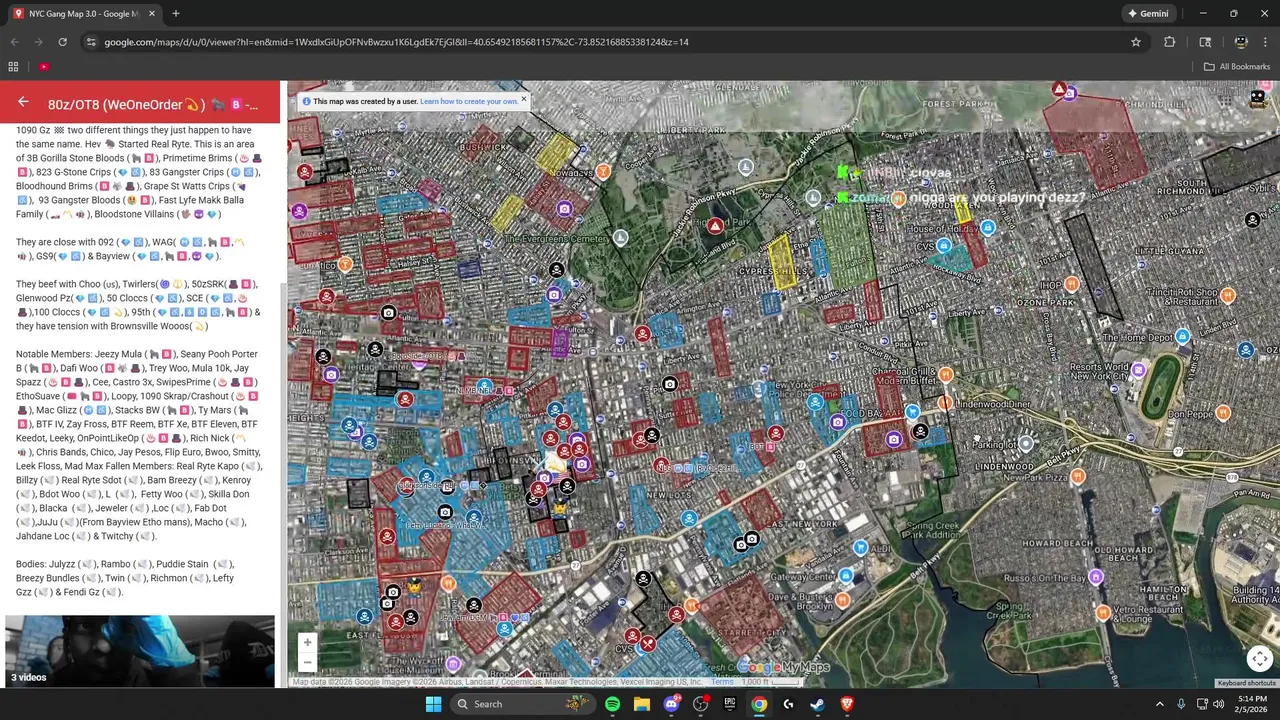Click Lindenwood Diner map pin
Viewport: 1280px width, 720px height.
(945, 403)
